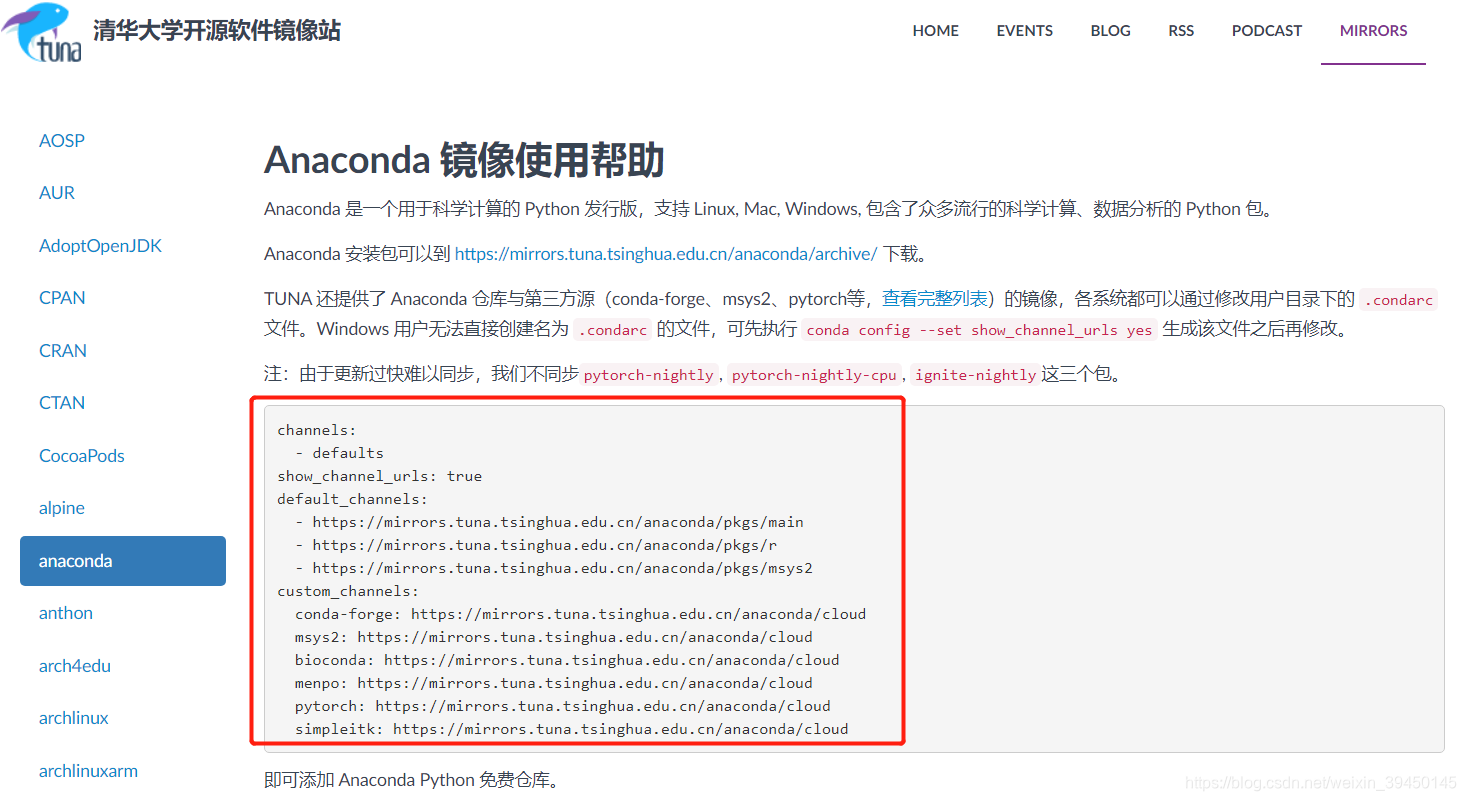Image resolution: width=1466 pixels, height=801 pixels.
Task: Click the simpleitk channel line
Action: click(x=572, y=729)
